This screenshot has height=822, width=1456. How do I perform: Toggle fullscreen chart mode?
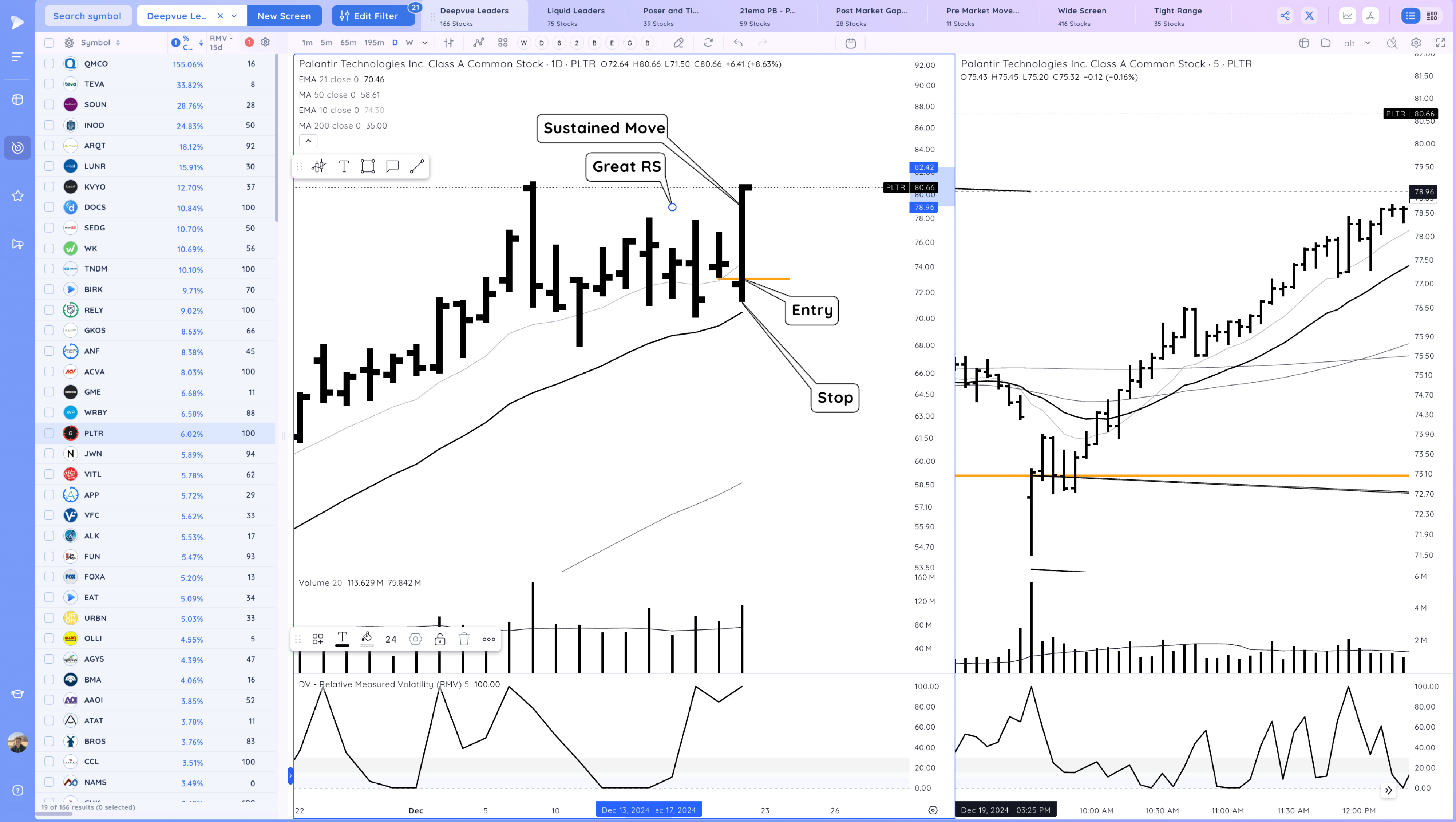pos(1440,42)
